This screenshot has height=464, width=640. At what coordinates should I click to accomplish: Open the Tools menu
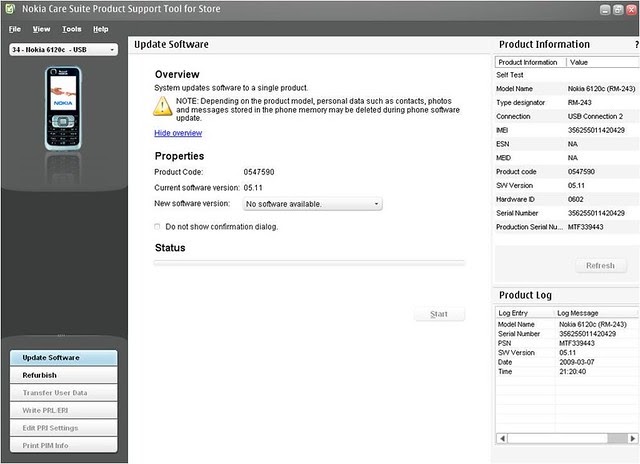coord(71,29)
